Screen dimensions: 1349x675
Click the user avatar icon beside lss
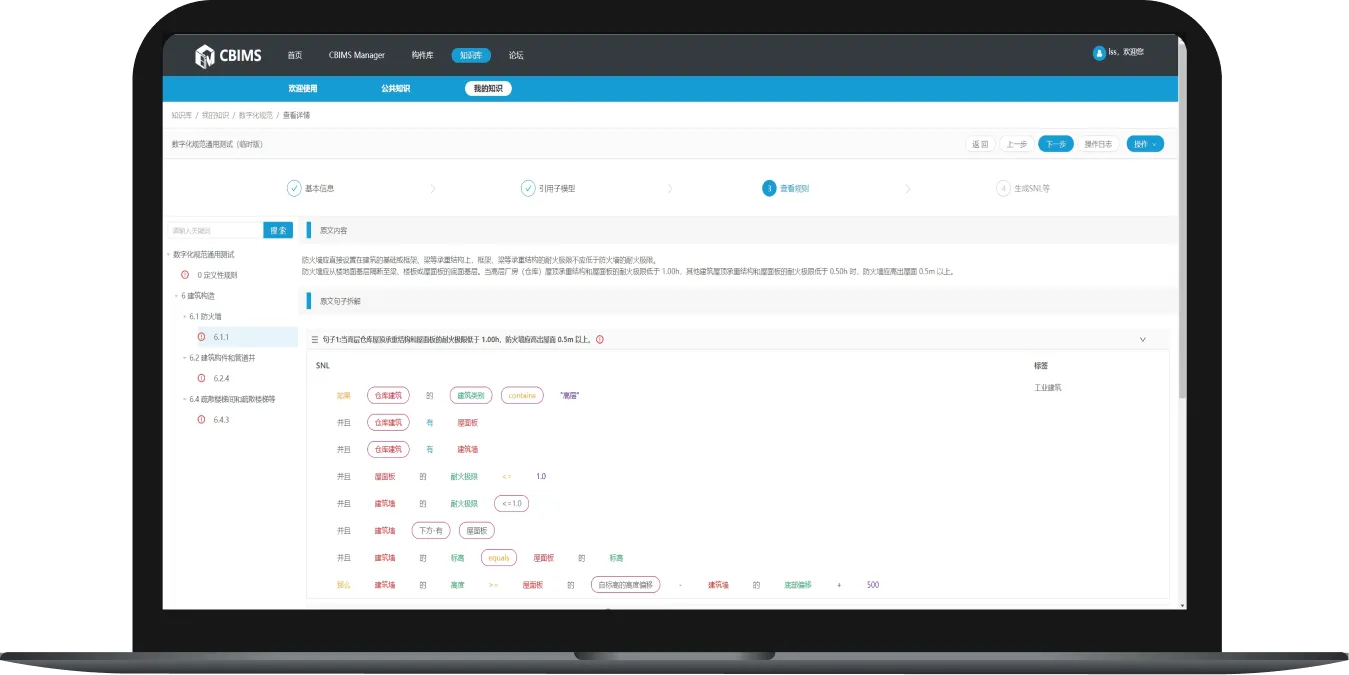[1099, 53]
